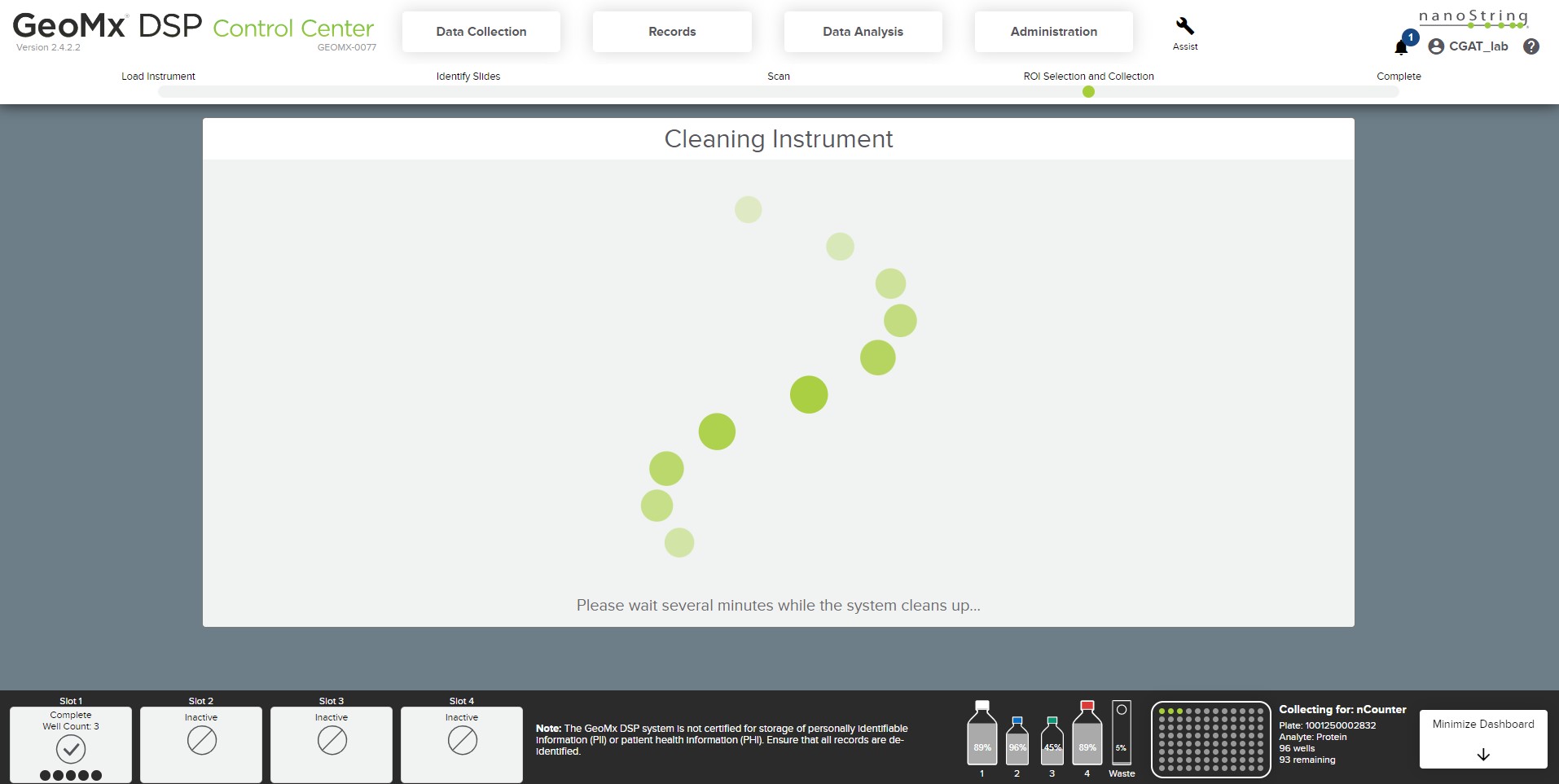Click the ROI Selection and Collection step

(x=1088, y=77)
